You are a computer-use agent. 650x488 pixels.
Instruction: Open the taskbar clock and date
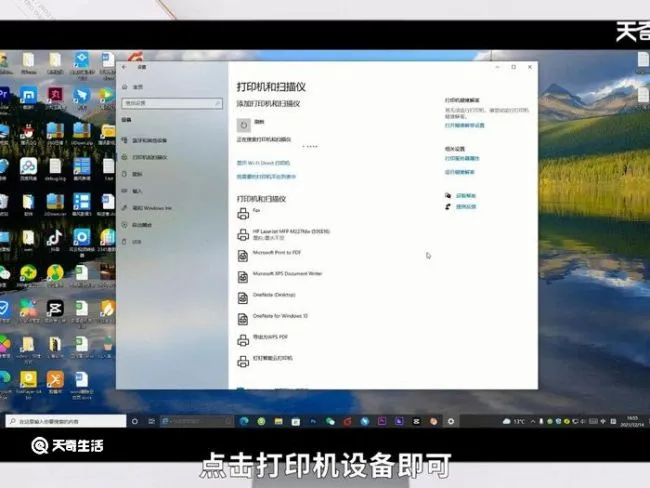tap(633, 421)
